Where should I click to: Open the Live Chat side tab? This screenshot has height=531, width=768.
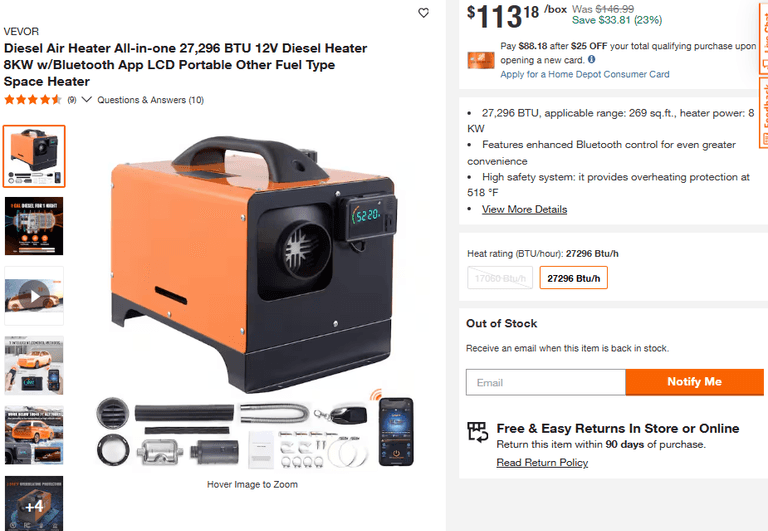(764, 37)
